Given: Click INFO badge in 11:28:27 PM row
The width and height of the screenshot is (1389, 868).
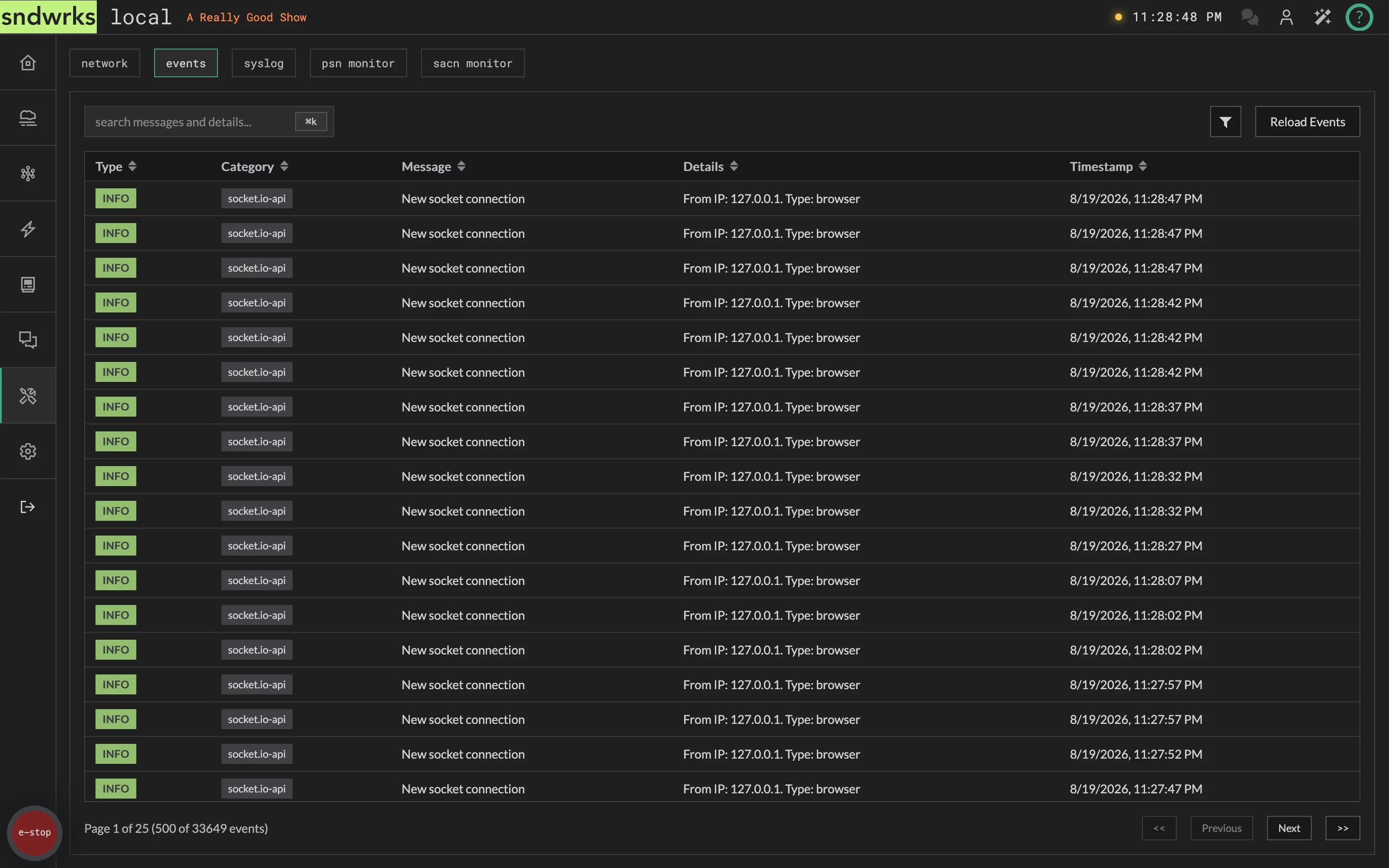Looking at the screenshot, I should (x=116, y=546).
